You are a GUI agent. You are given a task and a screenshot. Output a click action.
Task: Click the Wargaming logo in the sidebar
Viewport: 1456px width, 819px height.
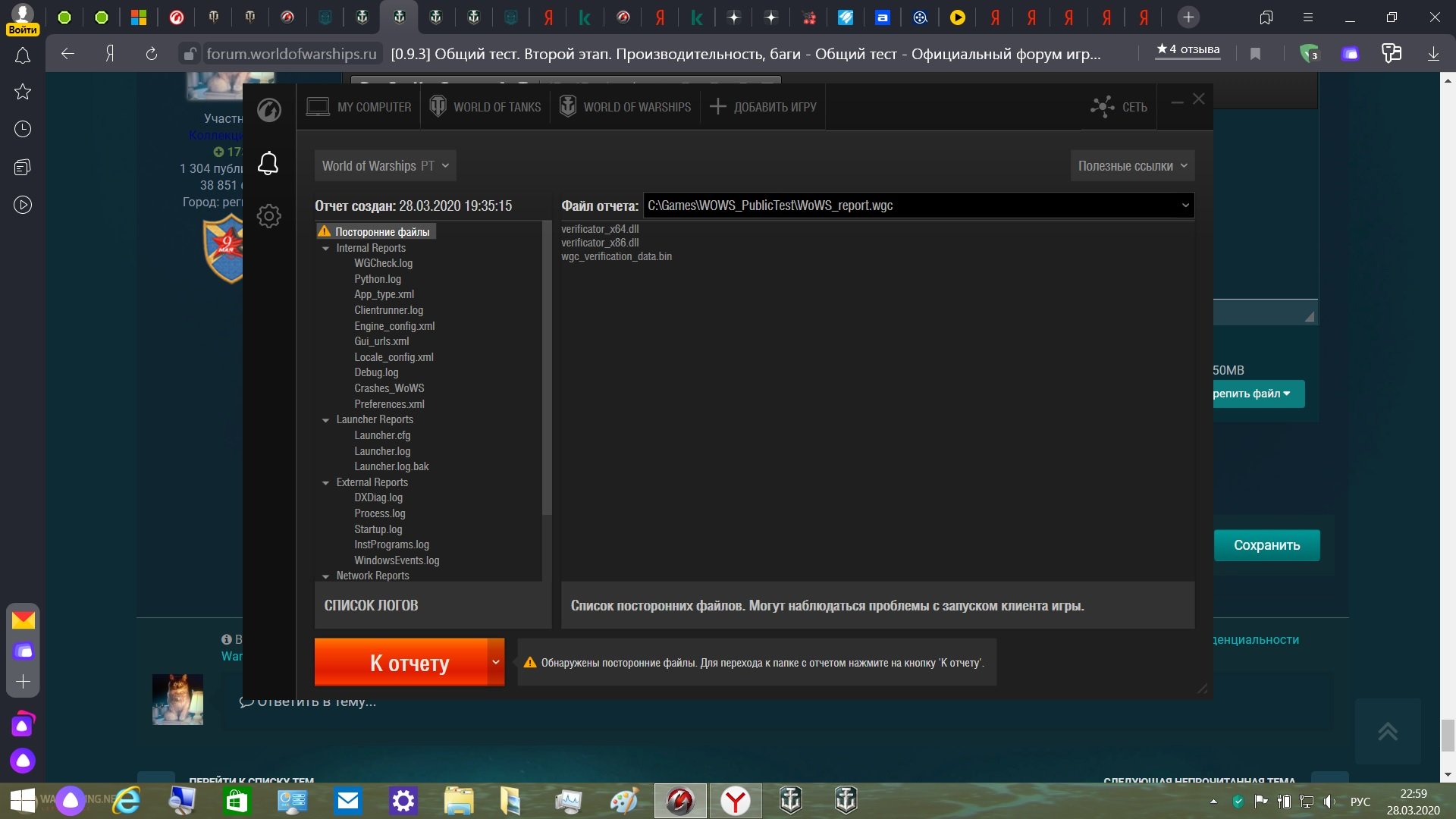coord(268,110)
